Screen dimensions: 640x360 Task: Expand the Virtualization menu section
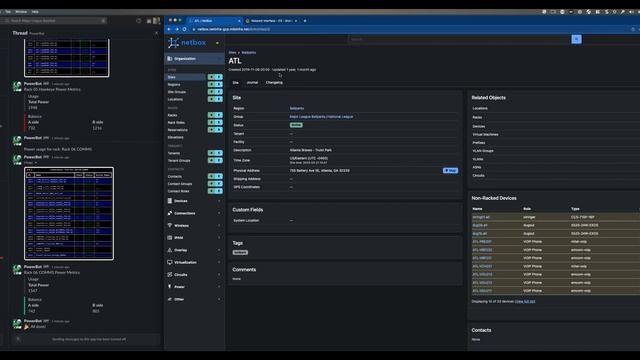[194, 262]
